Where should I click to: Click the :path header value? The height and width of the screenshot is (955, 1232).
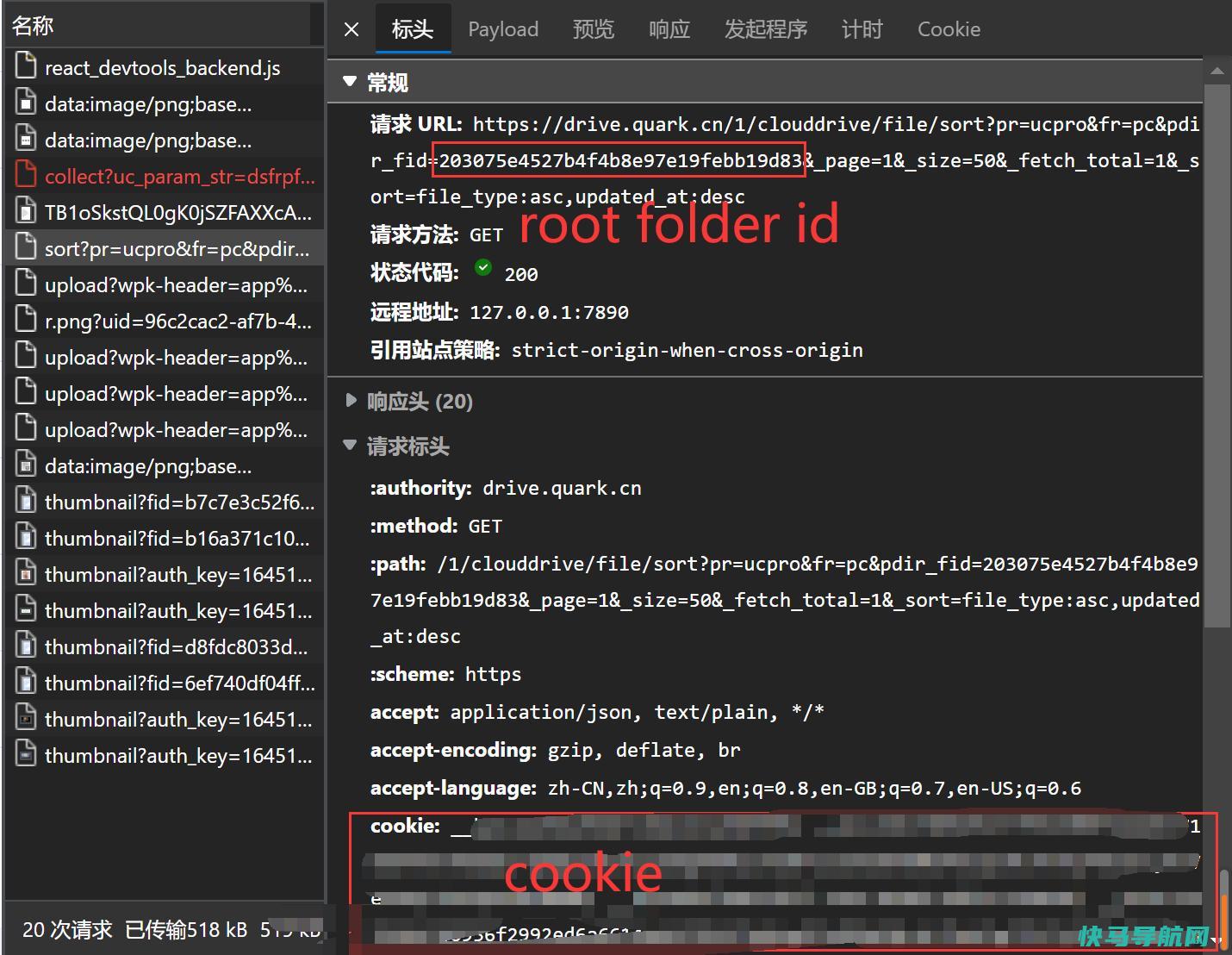(785, 600)
